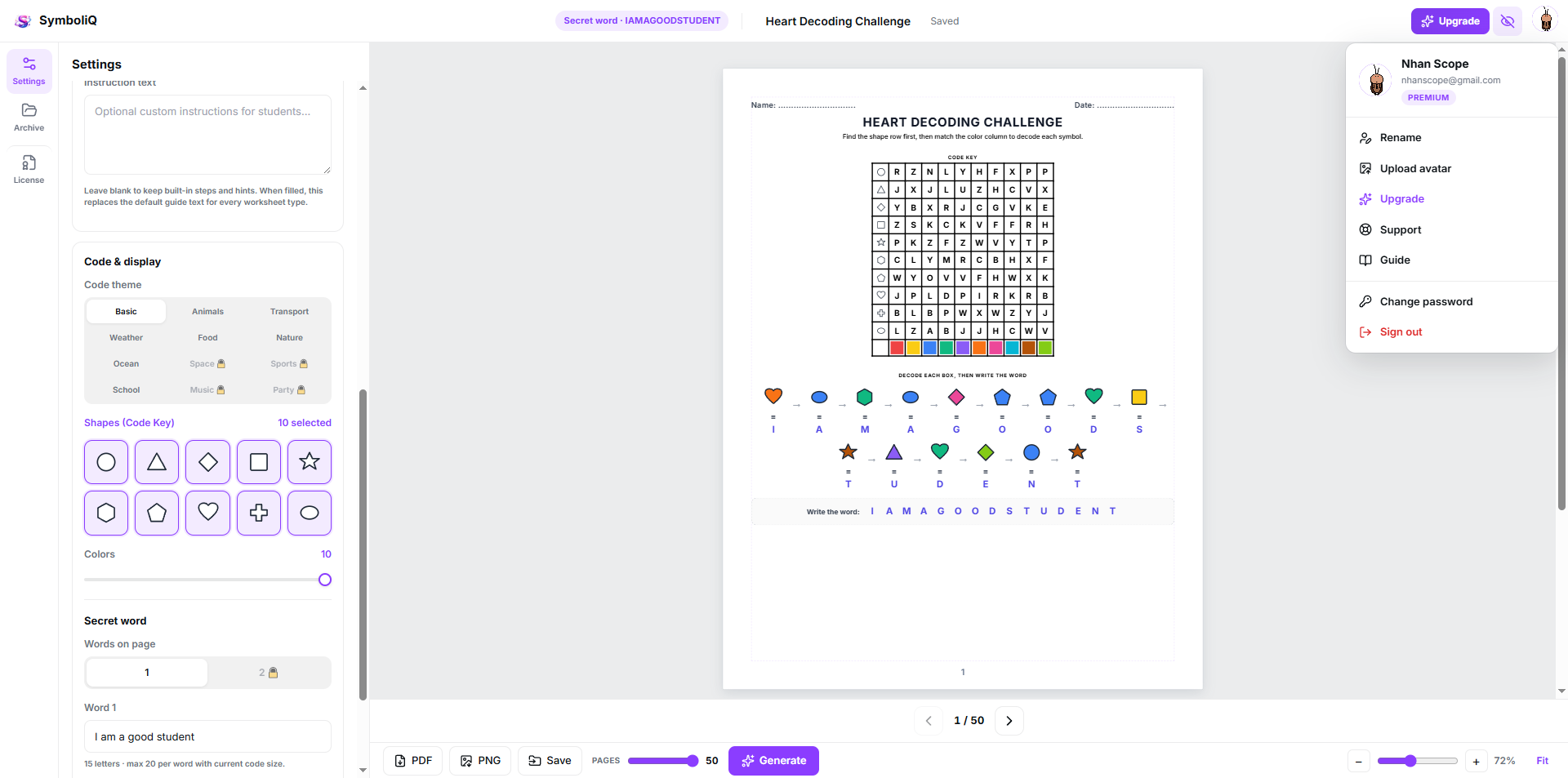1568x778 pixels.
Task: Generate the worksheets
Action: [x=773, y=761]
